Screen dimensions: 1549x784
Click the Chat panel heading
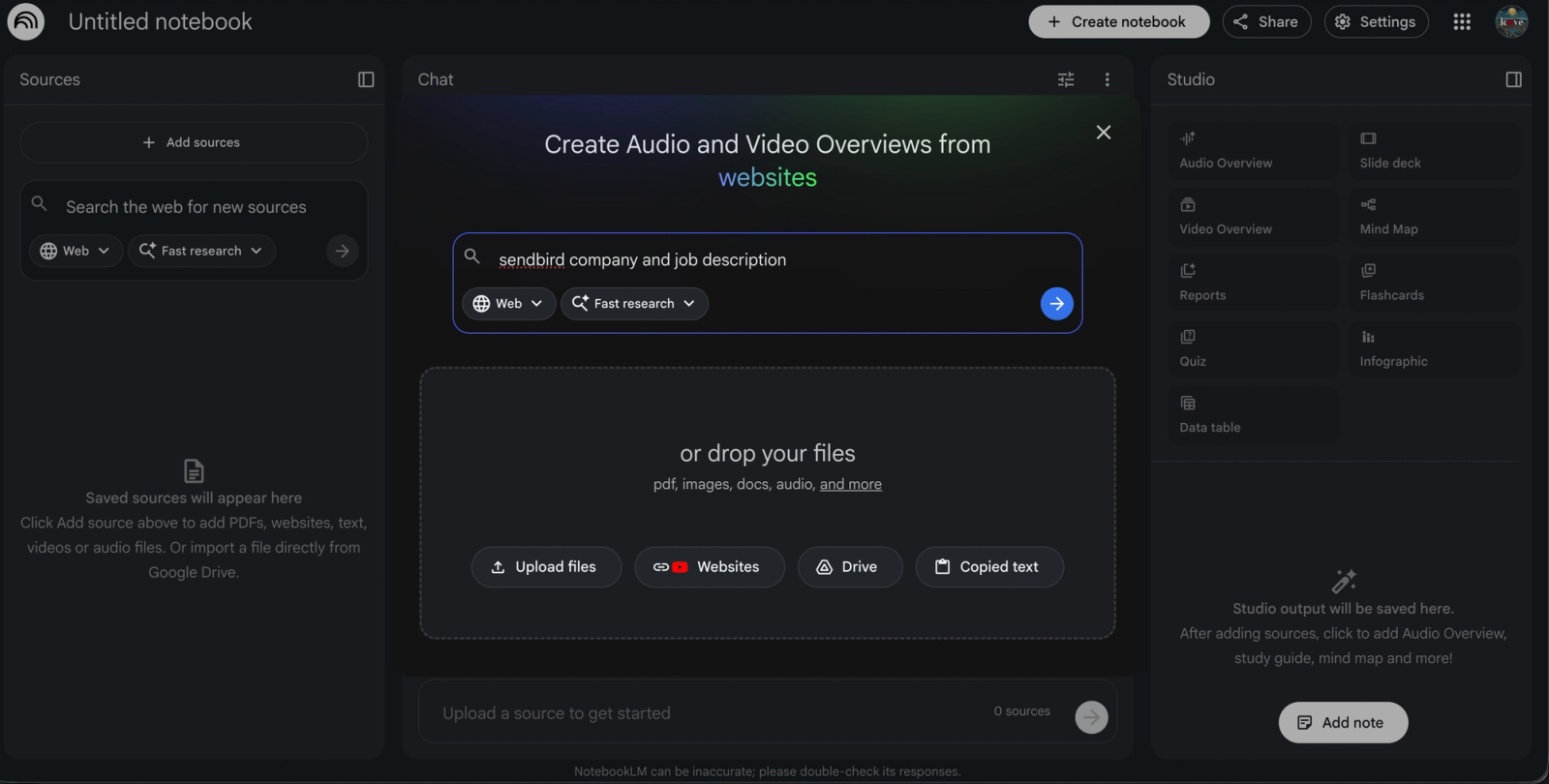(436, 79)
